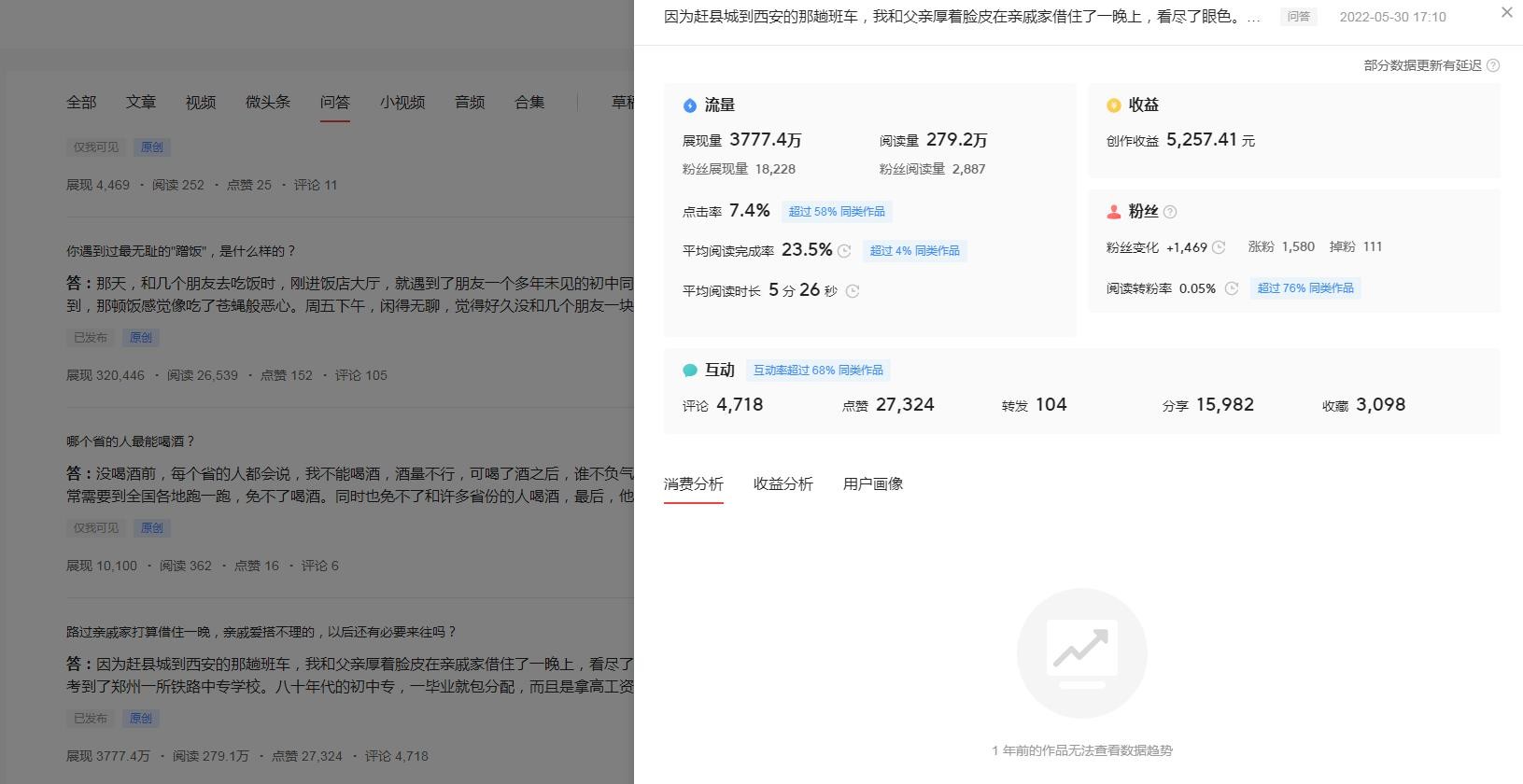Click the 互动率超过 68% 同类作品 badge
This screenshot has height=784, width=1523.
coord(817,371)
